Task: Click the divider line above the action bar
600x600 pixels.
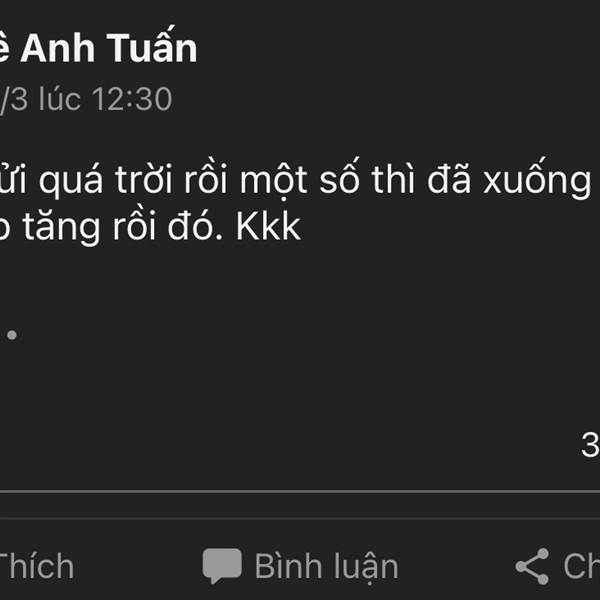Action: click(300, 491)
